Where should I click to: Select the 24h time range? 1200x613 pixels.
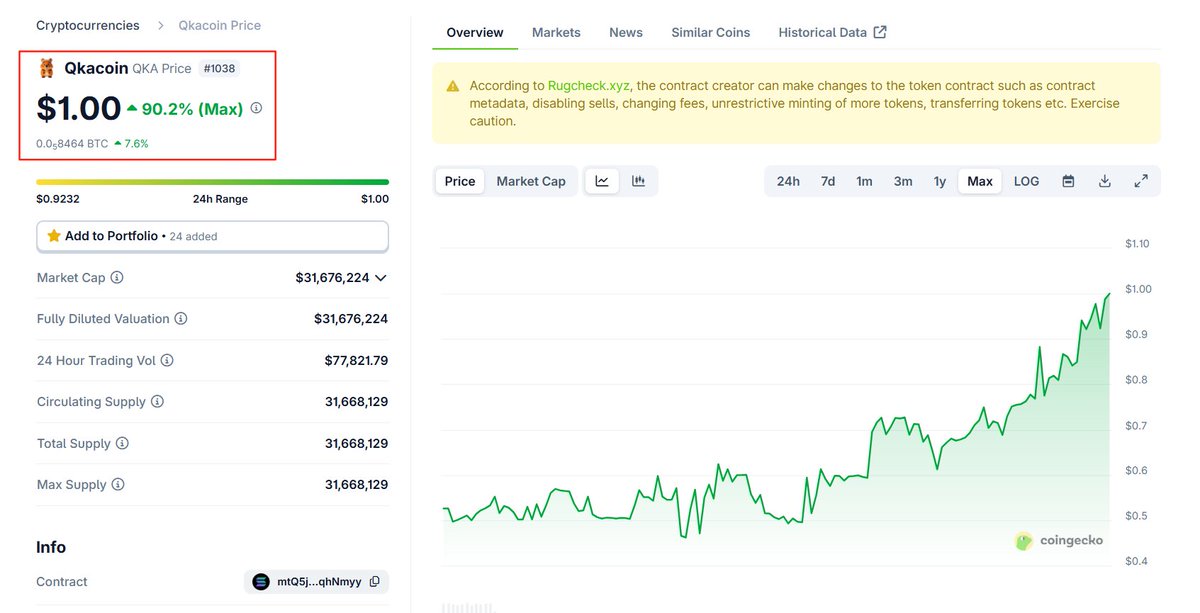point(788,181)
